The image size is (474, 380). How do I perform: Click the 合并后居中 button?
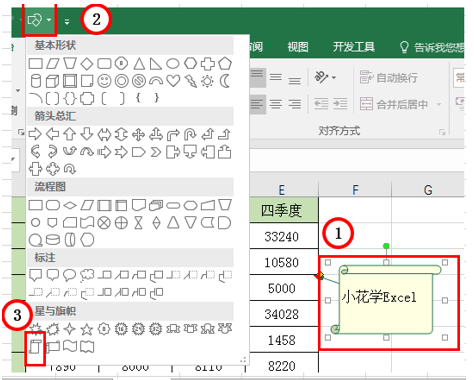[x=394, y=104]
